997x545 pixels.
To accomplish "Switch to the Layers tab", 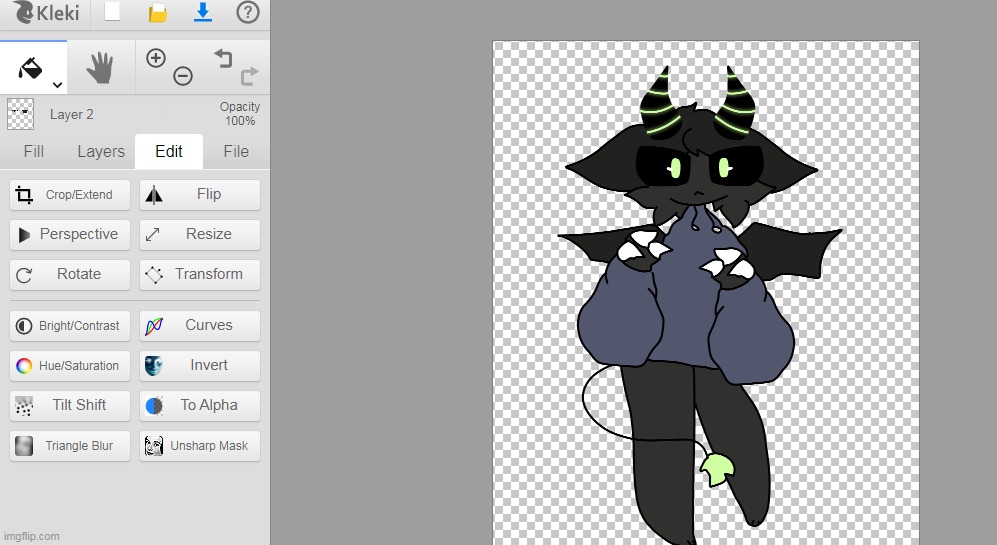I will point(101,152).
